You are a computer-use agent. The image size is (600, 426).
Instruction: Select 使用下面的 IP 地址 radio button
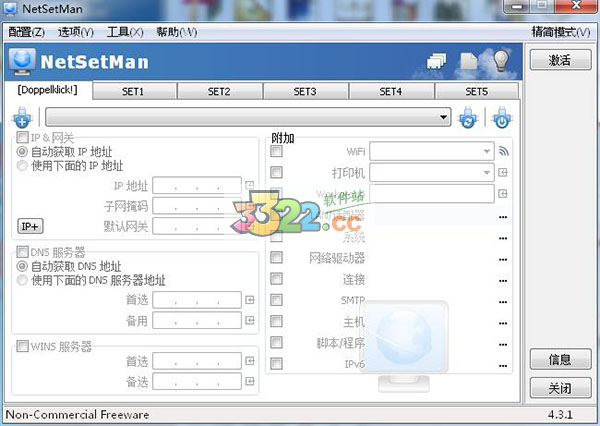pyautogui.click(x=23, y=166)
